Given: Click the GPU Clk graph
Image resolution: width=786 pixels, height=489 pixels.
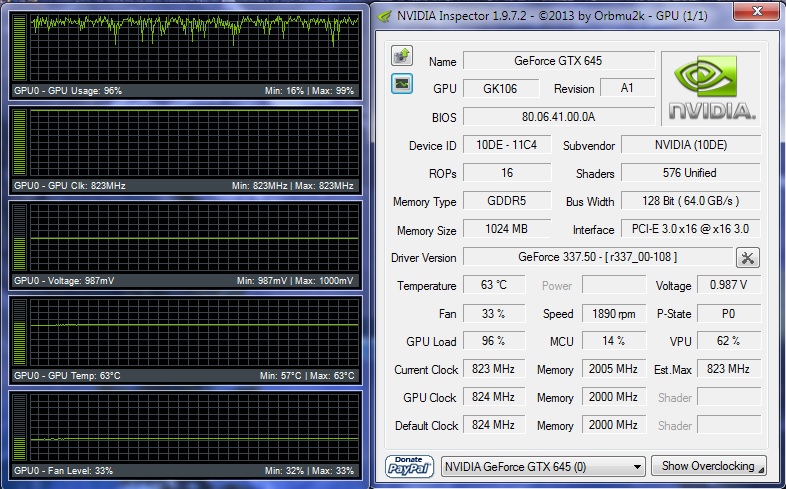Looking at the screenshot, I should tap(194, 142).
